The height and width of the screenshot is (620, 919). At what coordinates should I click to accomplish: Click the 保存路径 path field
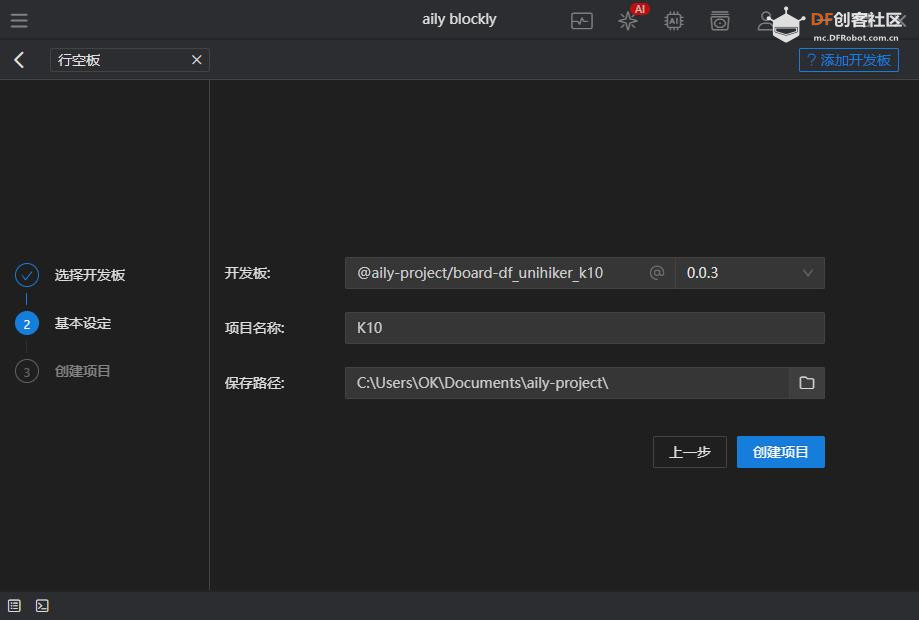coord(566,383)
